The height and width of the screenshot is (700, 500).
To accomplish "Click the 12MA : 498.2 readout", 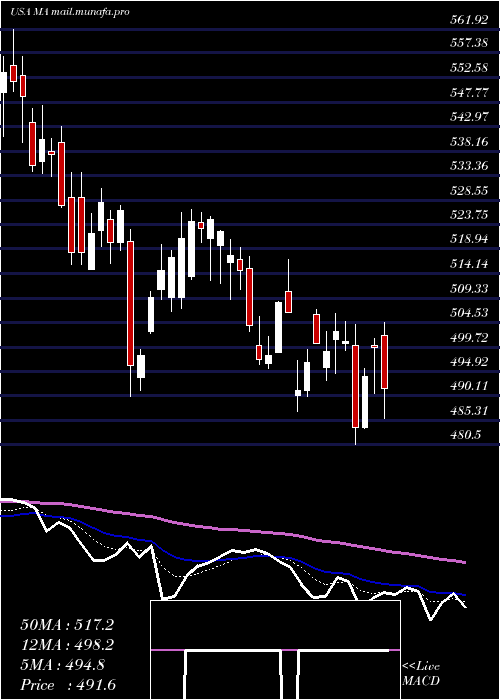I will pyautogui.click(x=67, y=645).
